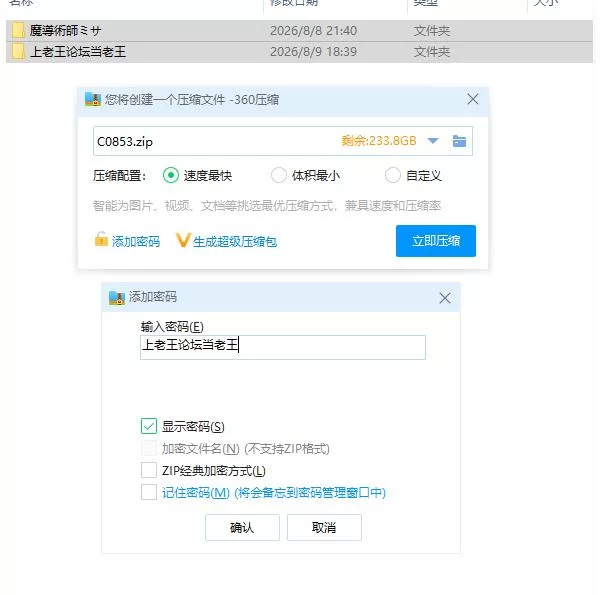Click the 记住密码(M) blue link text
The width and height of the screenshot is (603, 595).
274,493
